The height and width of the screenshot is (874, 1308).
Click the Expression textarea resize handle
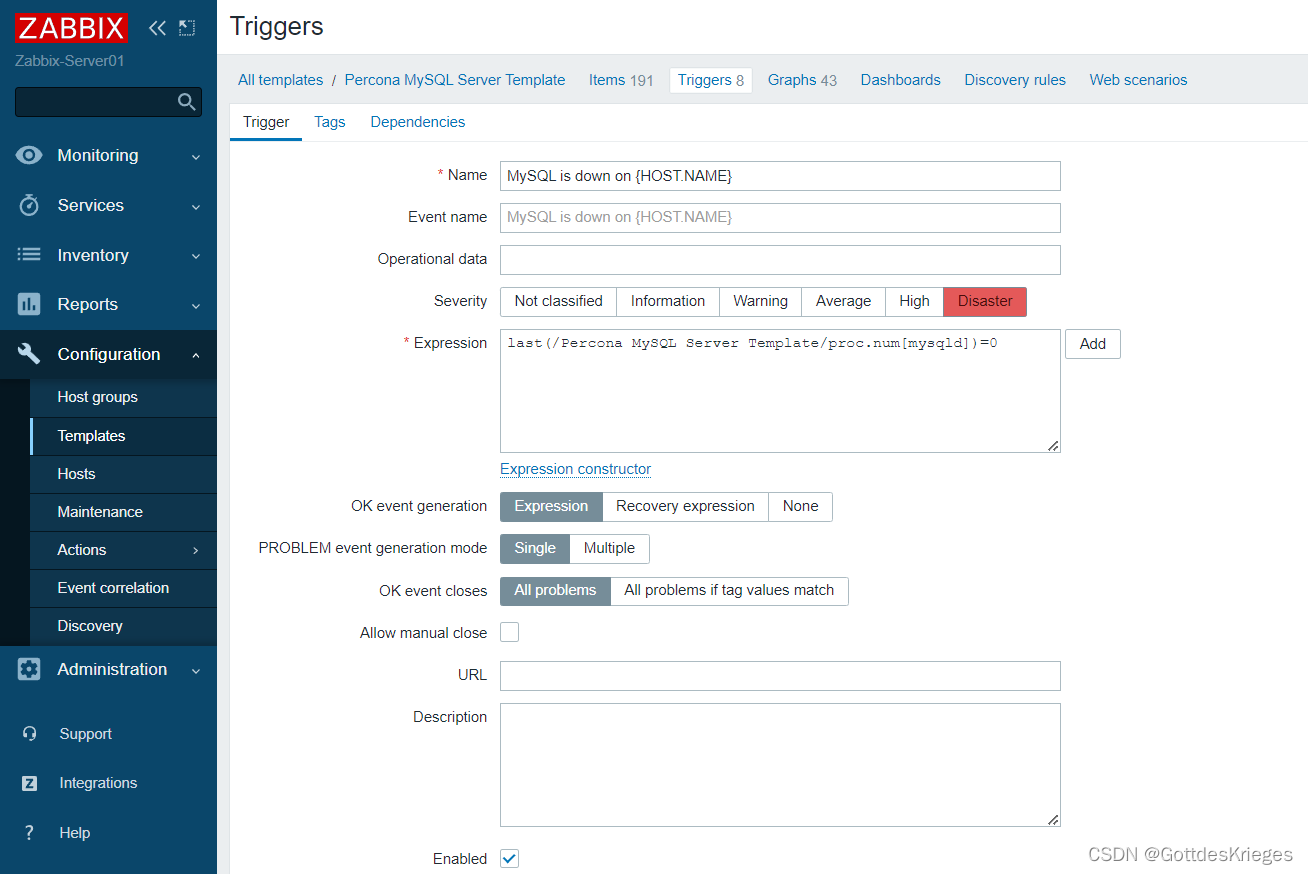1053,446
